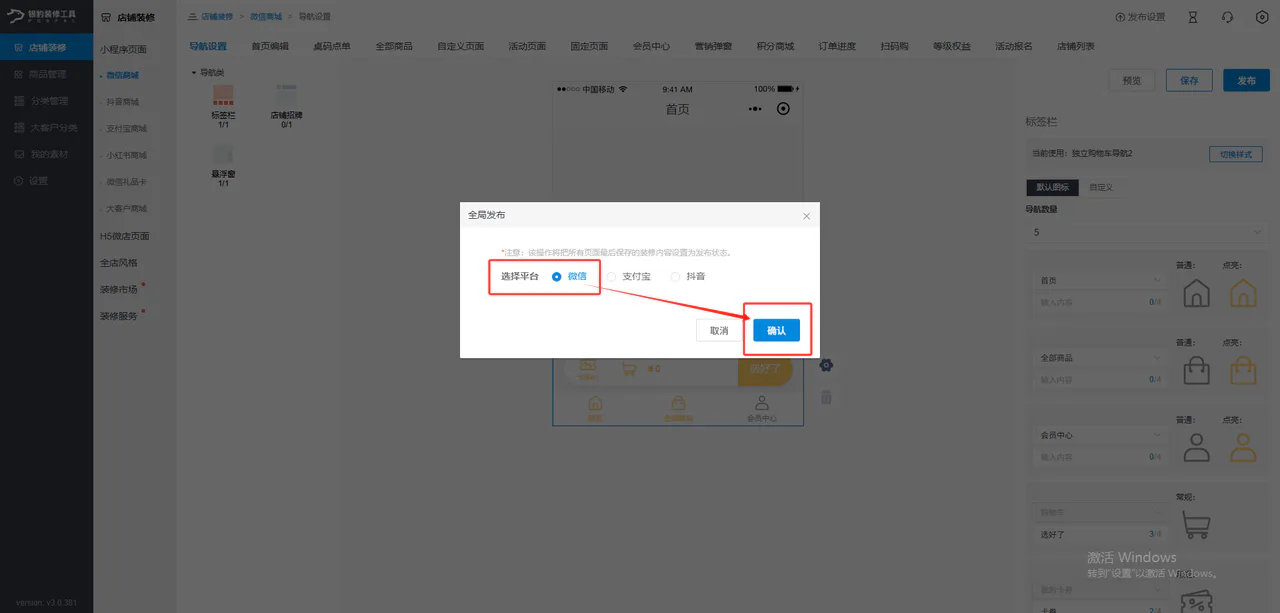Click the 普通 gray shopping bag icon

(x=1196, y=370)
